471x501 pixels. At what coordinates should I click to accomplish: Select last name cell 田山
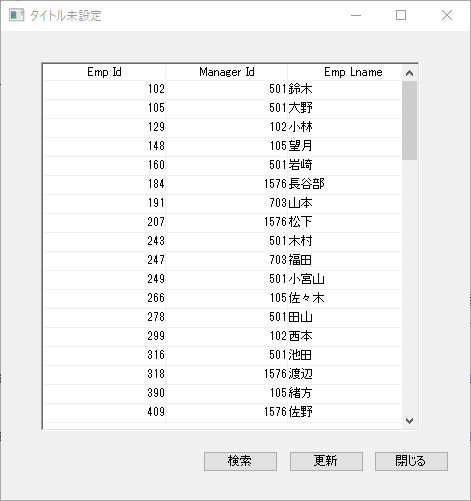(345, 317)
